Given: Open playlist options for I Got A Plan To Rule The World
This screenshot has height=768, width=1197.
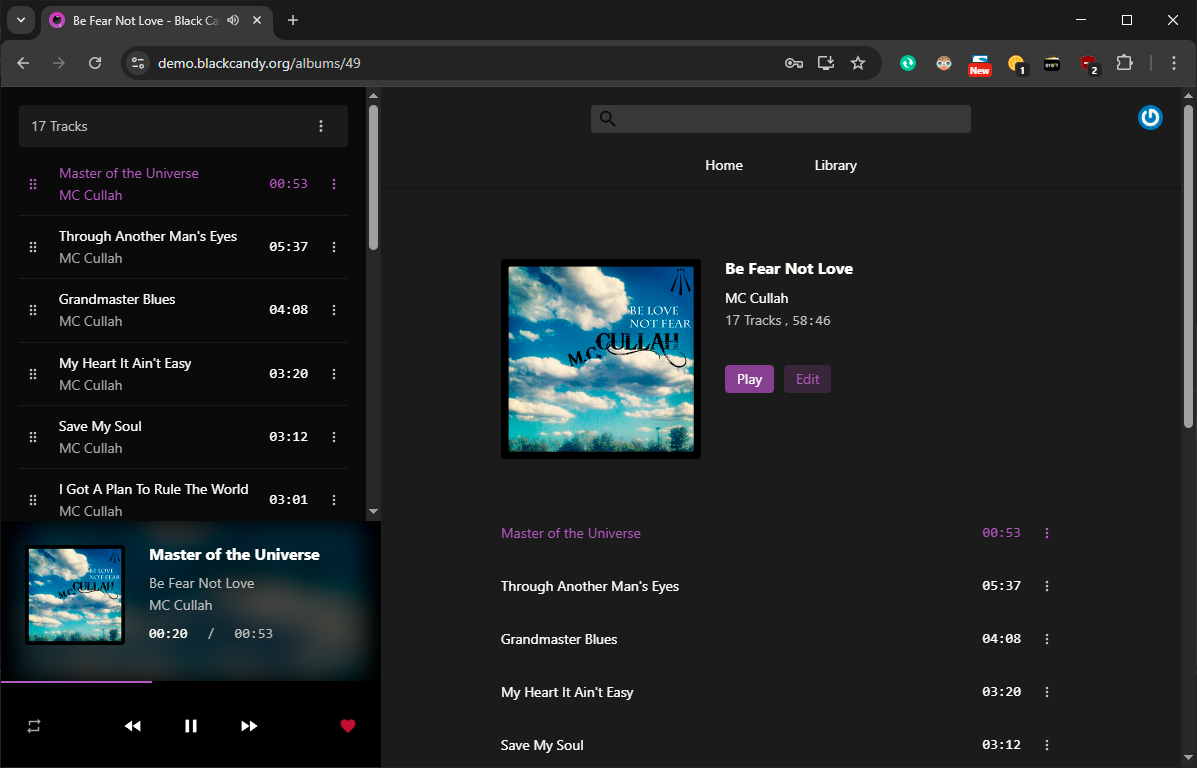Looking at the screenshot, I should click(334, 500).
